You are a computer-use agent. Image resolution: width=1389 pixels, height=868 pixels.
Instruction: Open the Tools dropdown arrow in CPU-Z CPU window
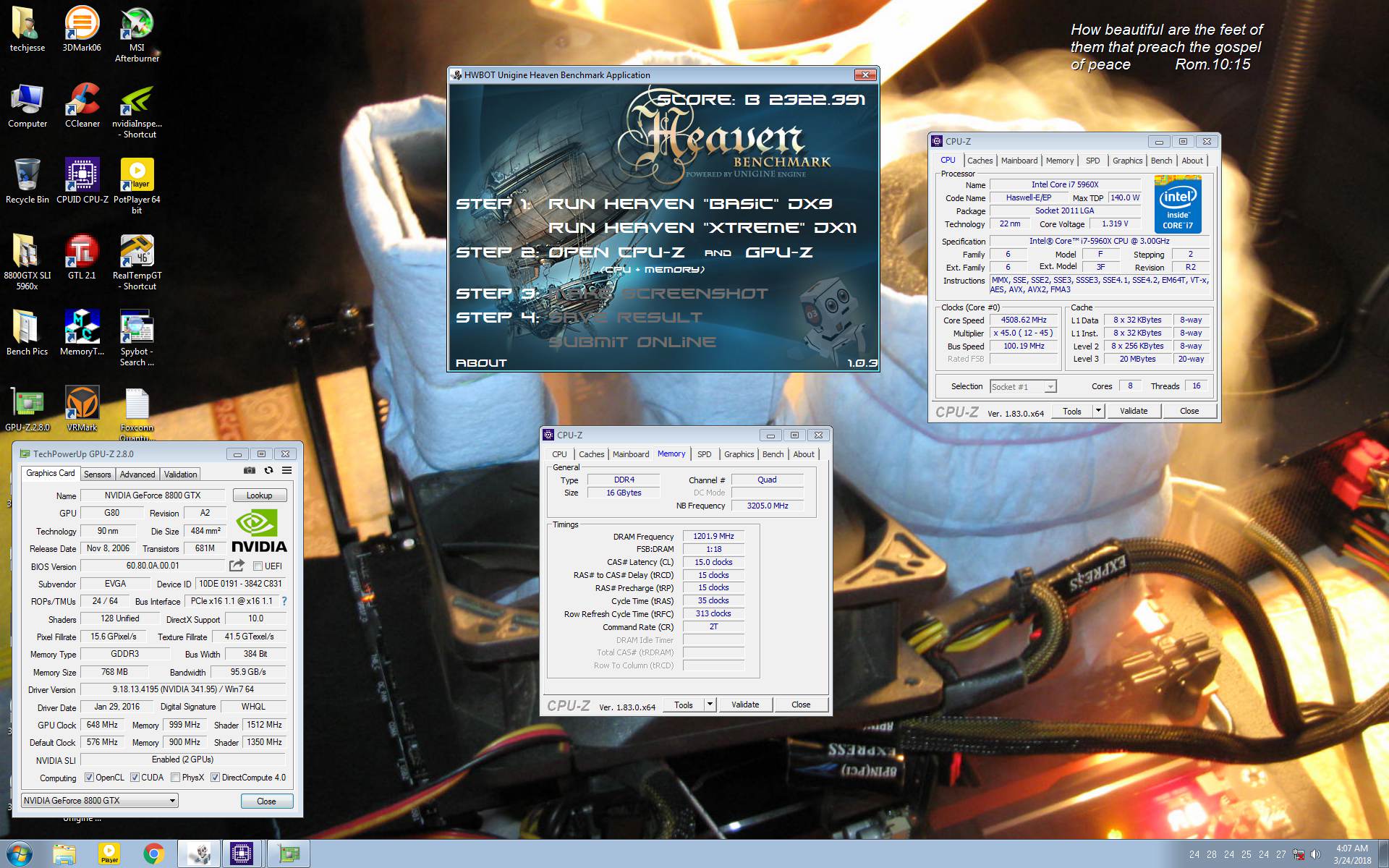tap(1097, 411)
